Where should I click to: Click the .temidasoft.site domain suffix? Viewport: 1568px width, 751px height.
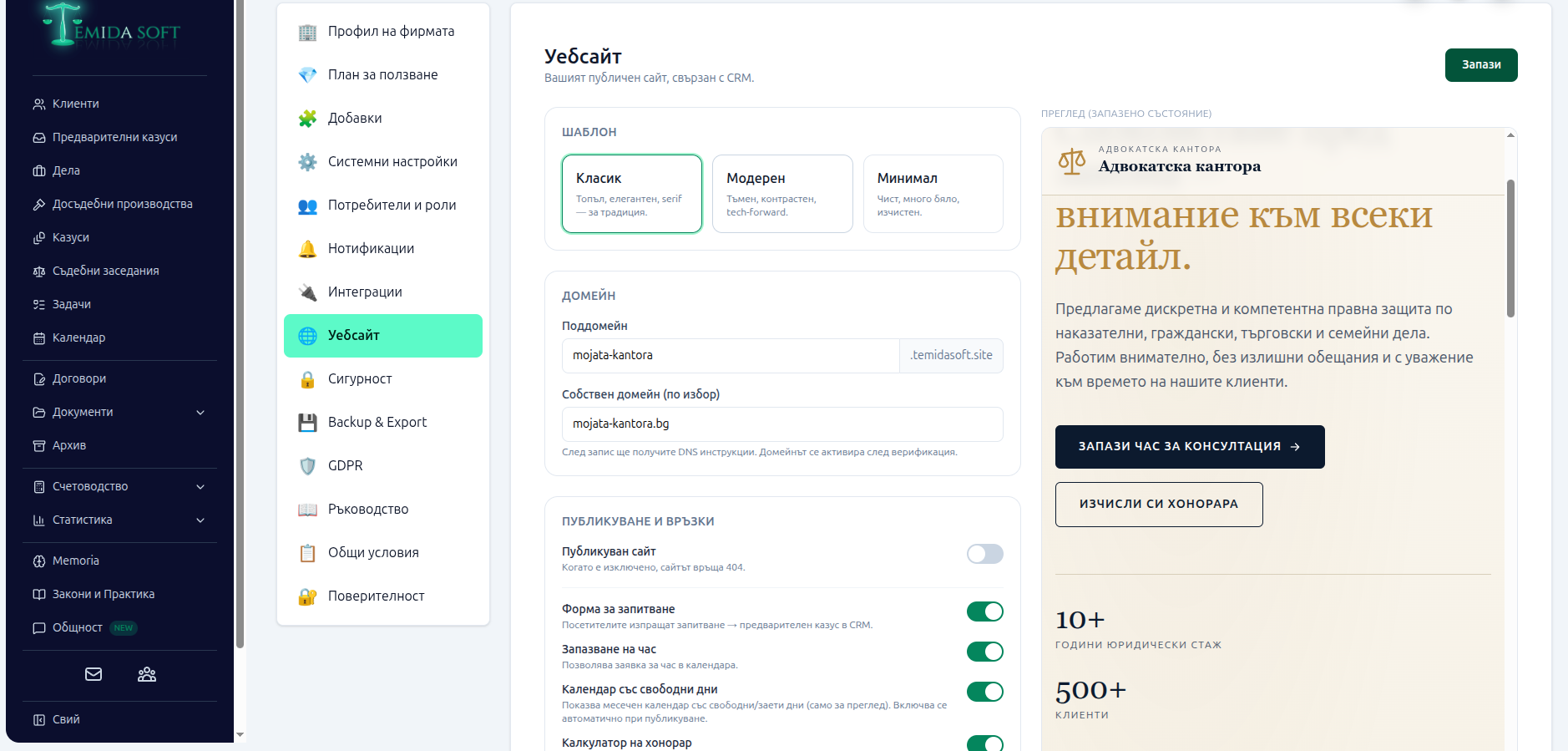(952, 356)
